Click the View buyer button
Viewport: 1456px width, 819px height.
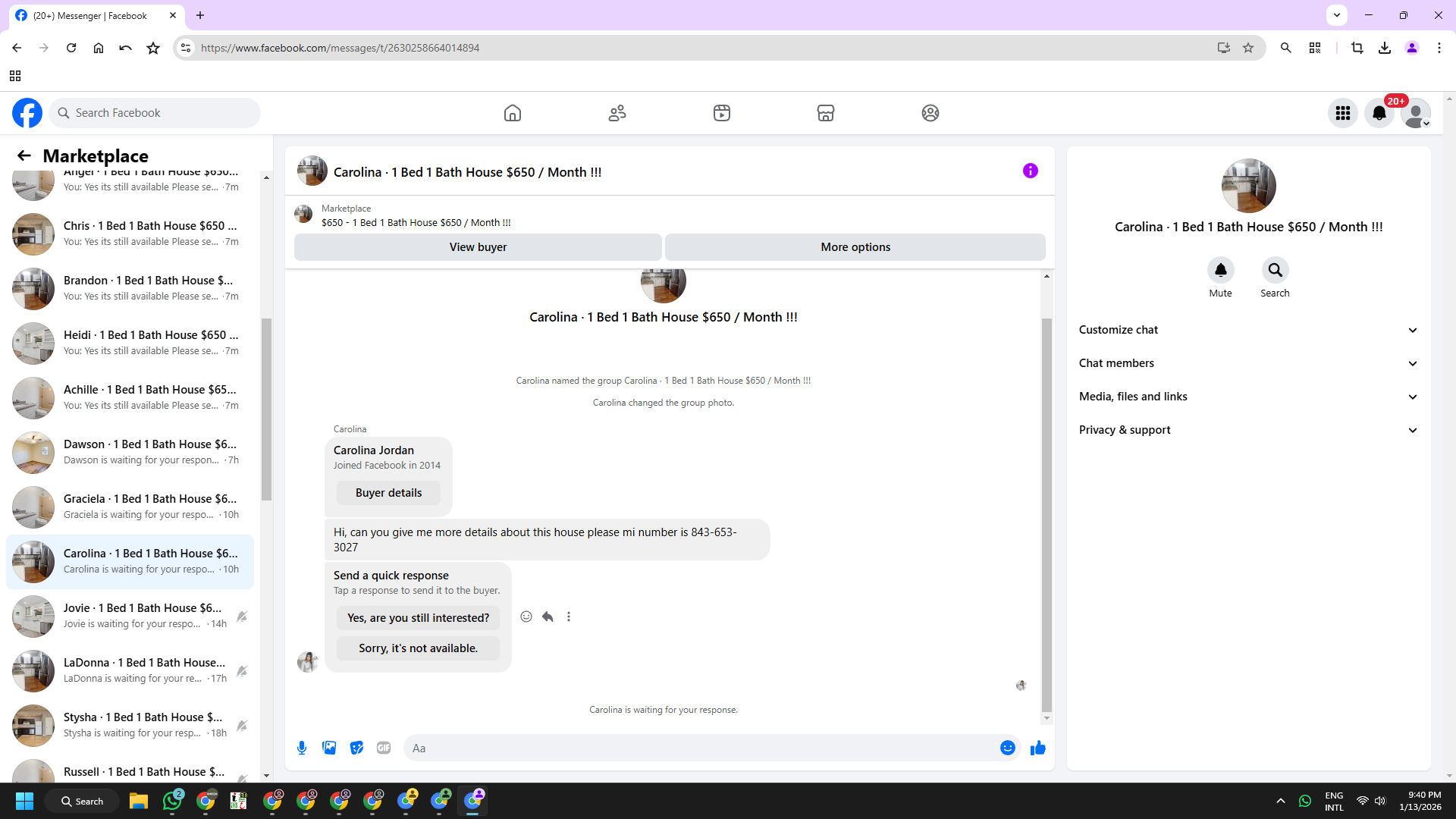point(478,247)
